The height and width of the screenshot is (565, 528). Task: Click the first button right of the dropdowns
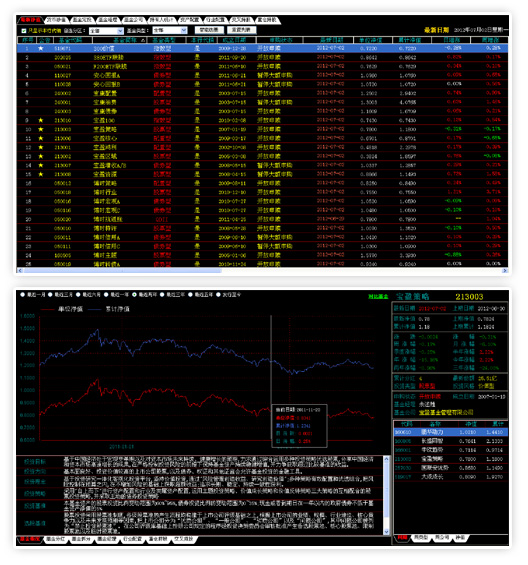209,30
